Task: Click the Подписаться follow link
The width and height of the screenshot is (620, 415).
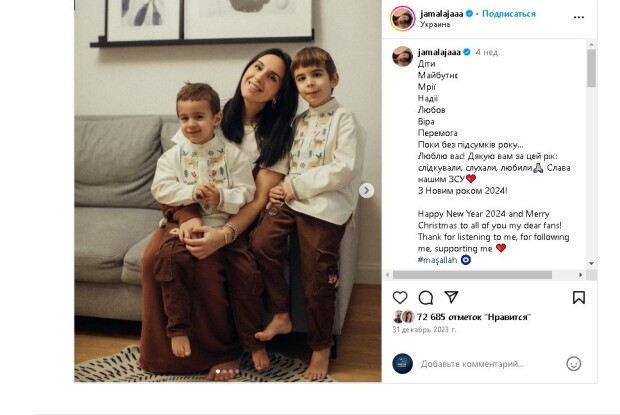Action: 509,14
